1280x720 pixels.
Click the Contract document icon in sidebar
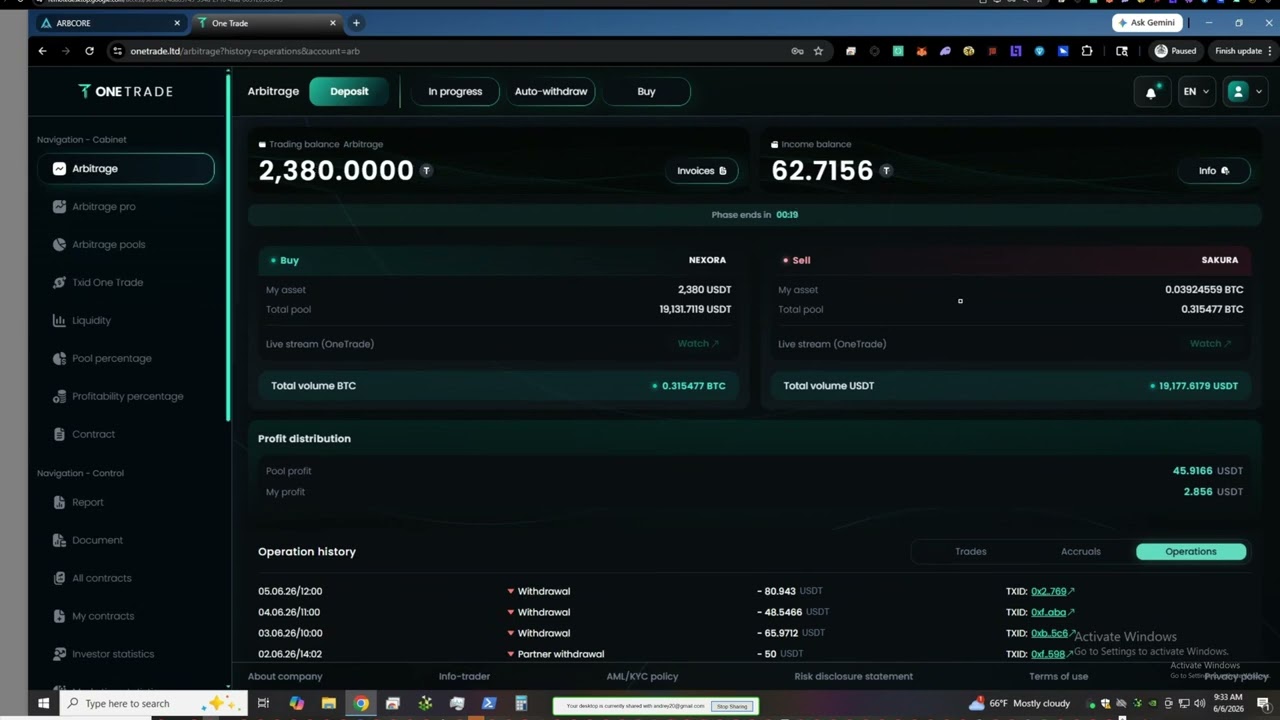59,435
